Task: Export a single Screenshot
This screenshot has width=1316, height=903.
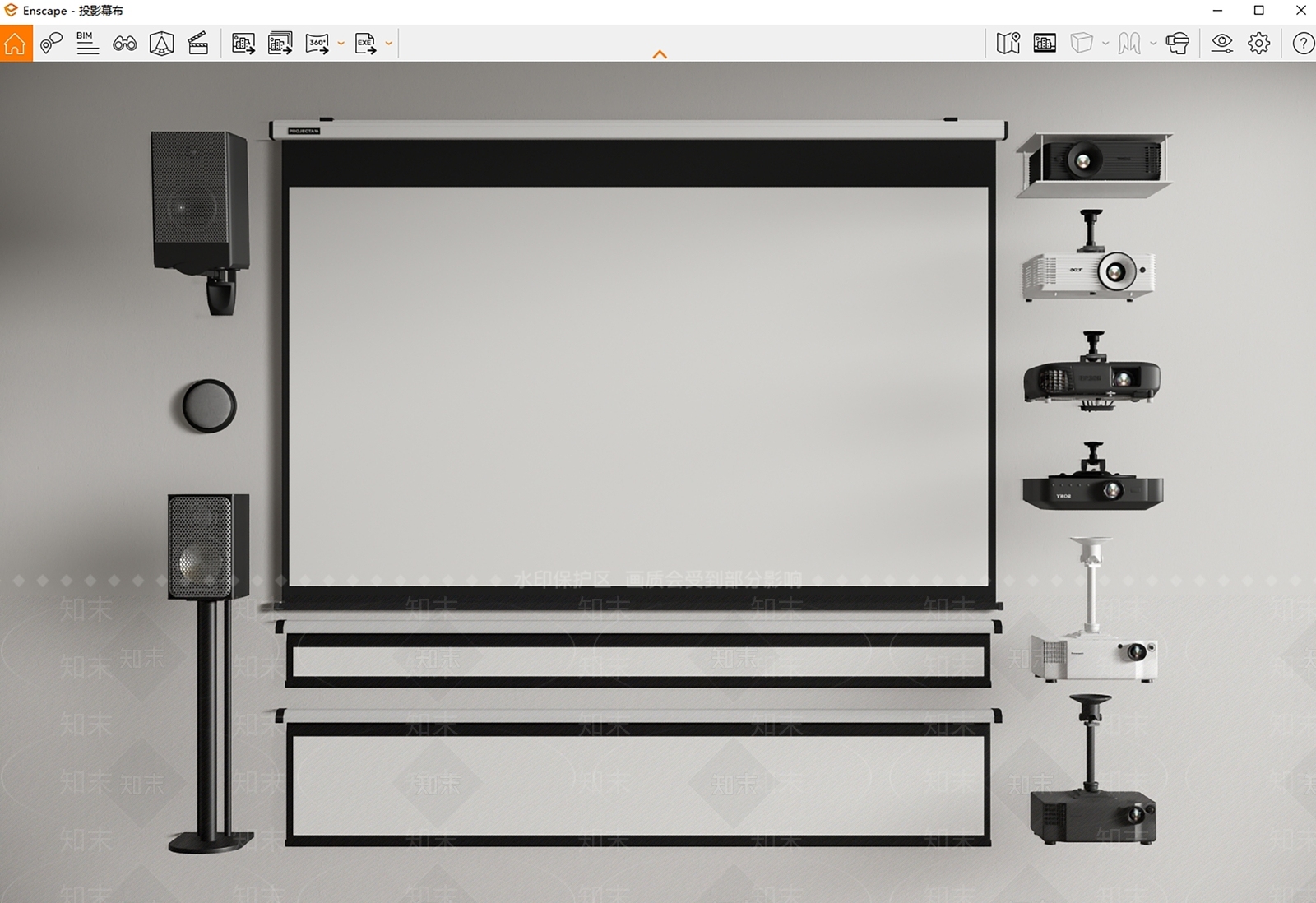Action: (243, 44)
